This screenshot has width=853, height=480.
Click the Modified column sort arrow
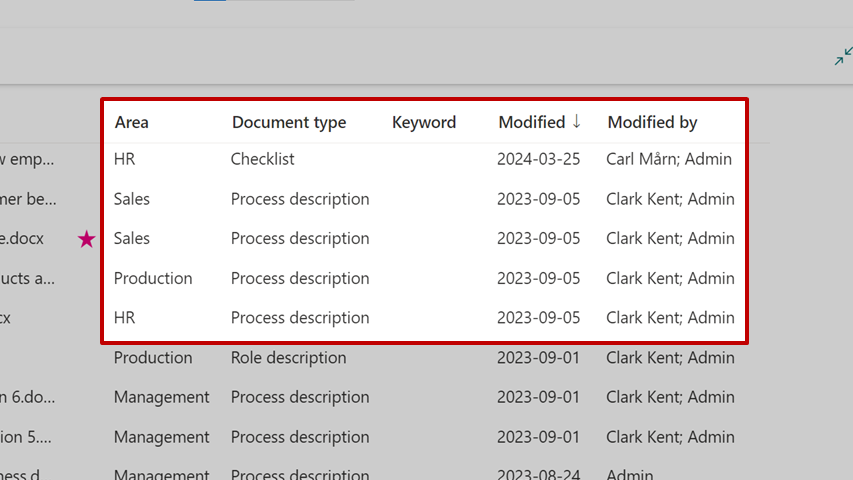(x=576, y=122)
